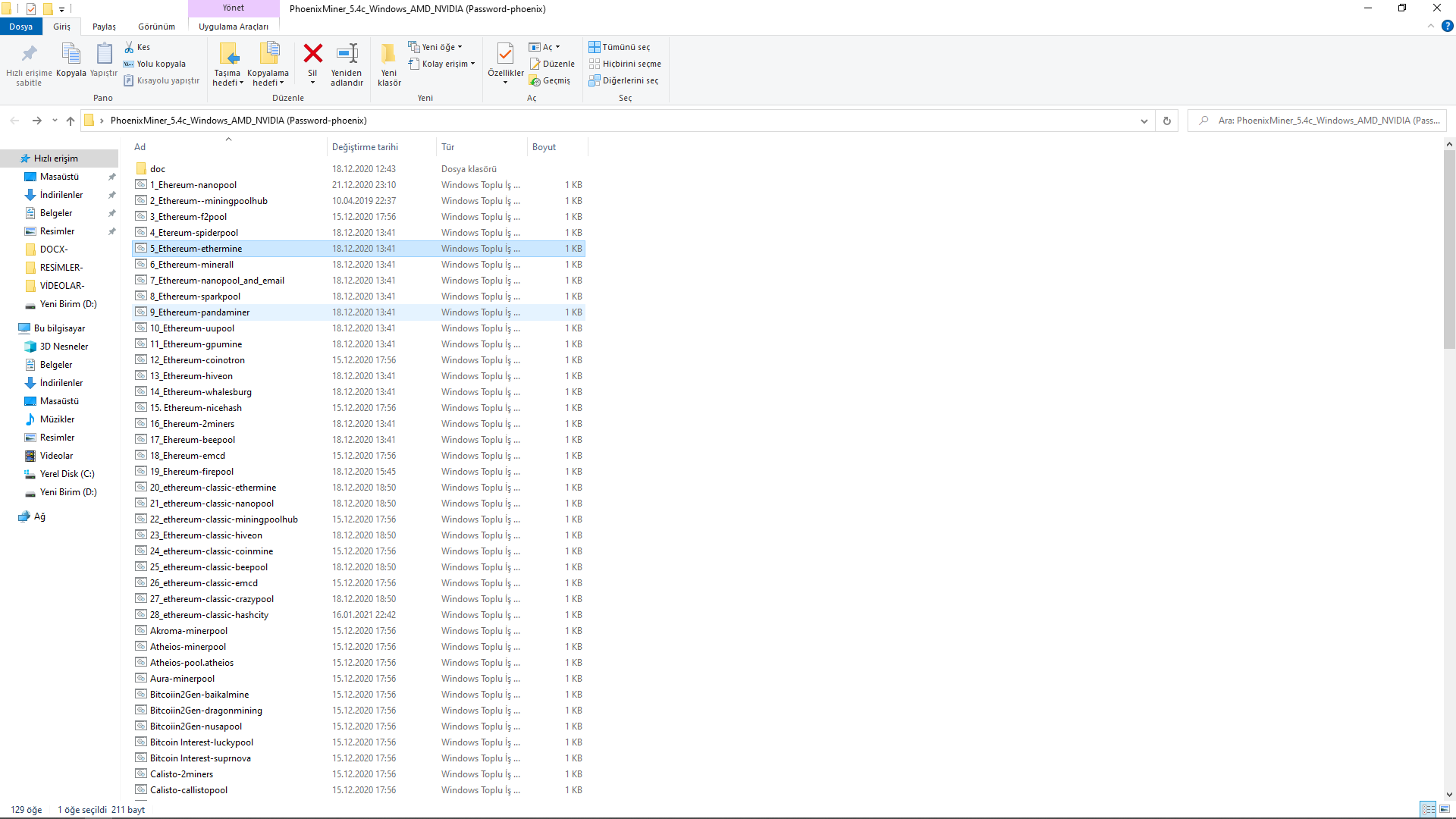This screenshot has width=1456, height=819.
Task: Click the Yeni klasör new folder icon
Action: (x=388, y=54)
